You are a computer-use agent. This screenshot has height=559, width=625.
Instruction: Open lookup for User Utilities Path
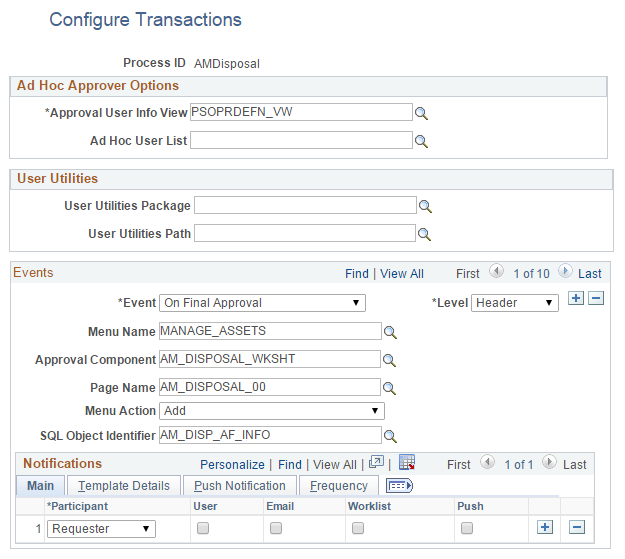(x=424, y=234)
